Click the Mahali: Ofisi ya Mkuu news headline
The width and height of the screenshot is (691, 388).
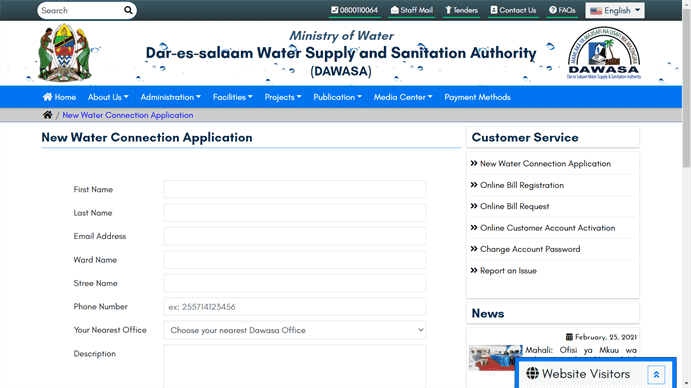coord(581,350)
